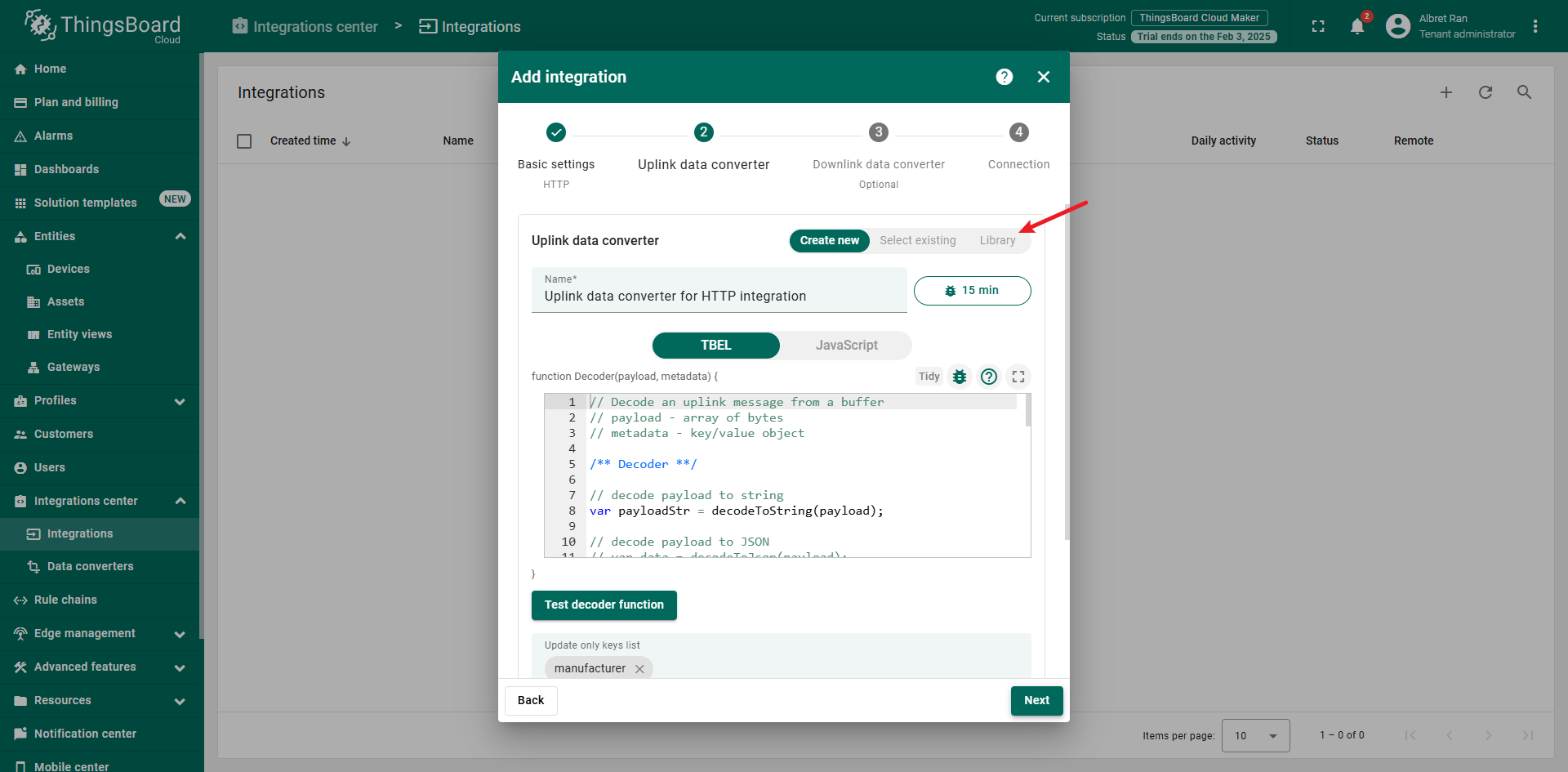Open Data converters page
This screenshot has width=1568, height=772.
(x=99, y=566)
